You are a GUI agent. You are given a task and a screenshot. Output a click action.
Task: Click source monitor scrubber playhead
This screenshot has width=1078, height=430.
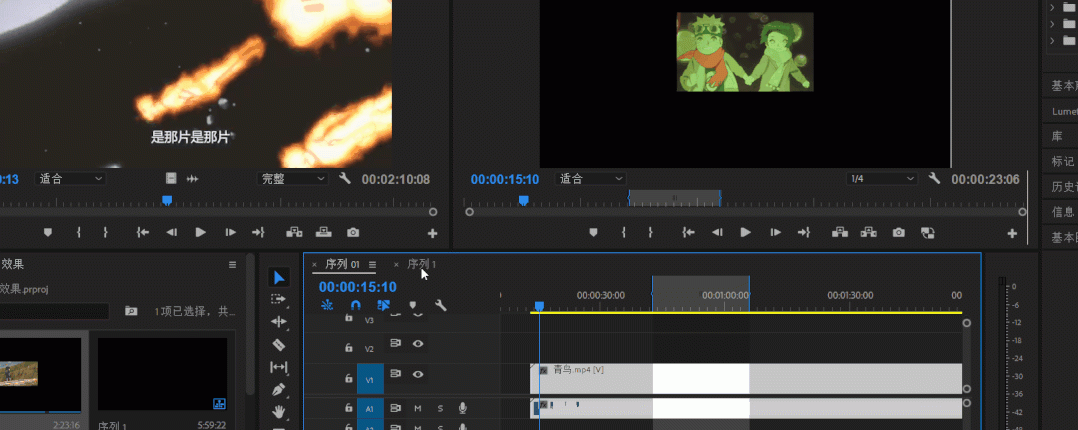[x=166, y=200]
